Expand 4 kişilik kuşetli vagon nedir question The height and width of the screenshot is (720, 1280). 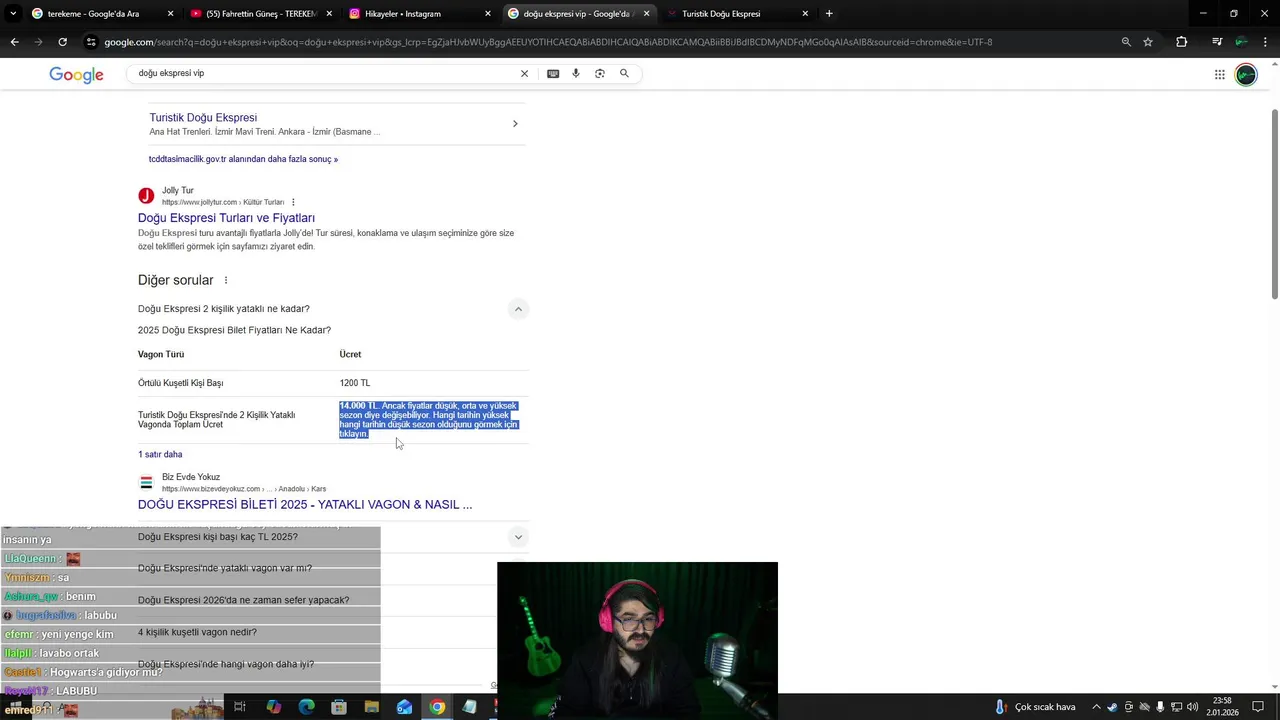197,632
